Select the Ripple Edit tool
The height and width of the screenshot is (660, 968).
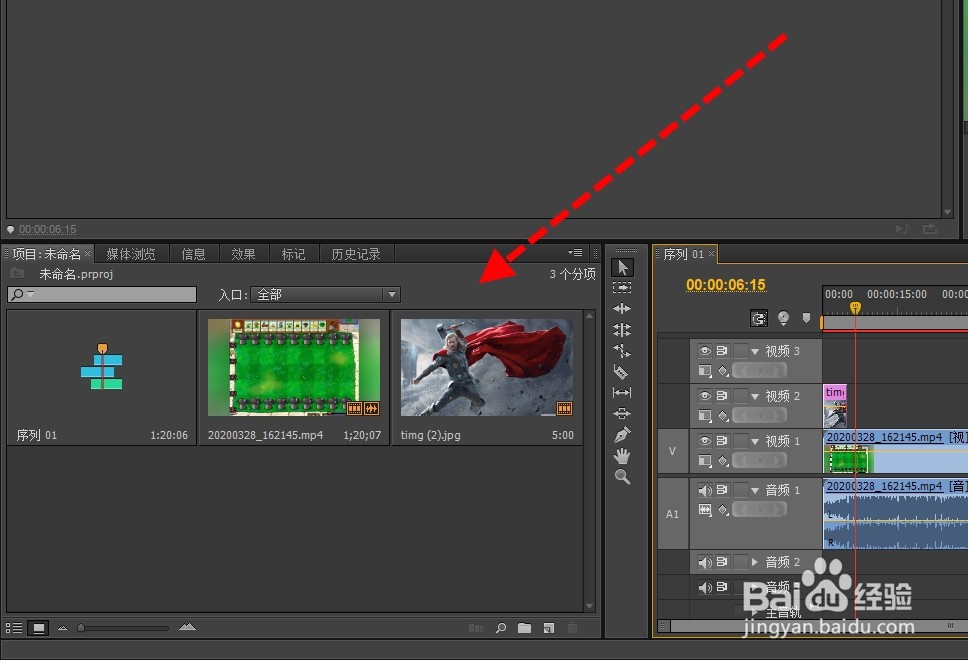[x=622, y=308]
